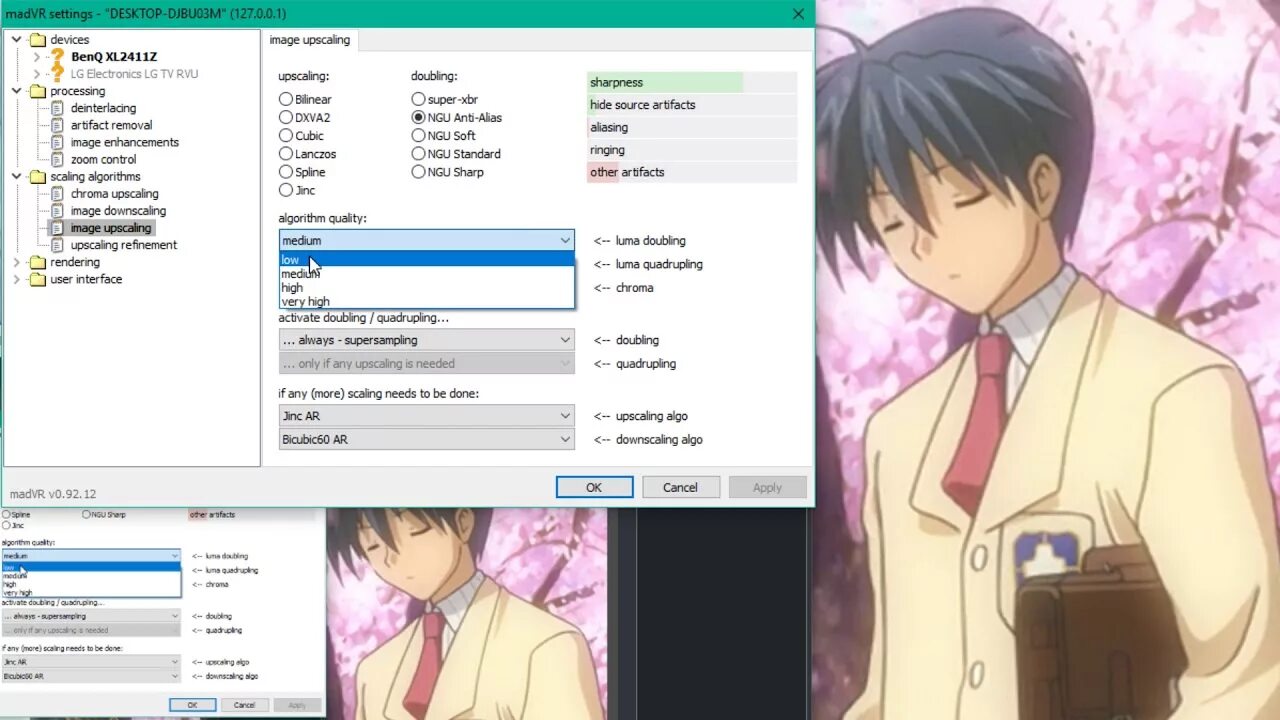Pick low in quality list
The image size is (1280, 720).
click(427, 260)
